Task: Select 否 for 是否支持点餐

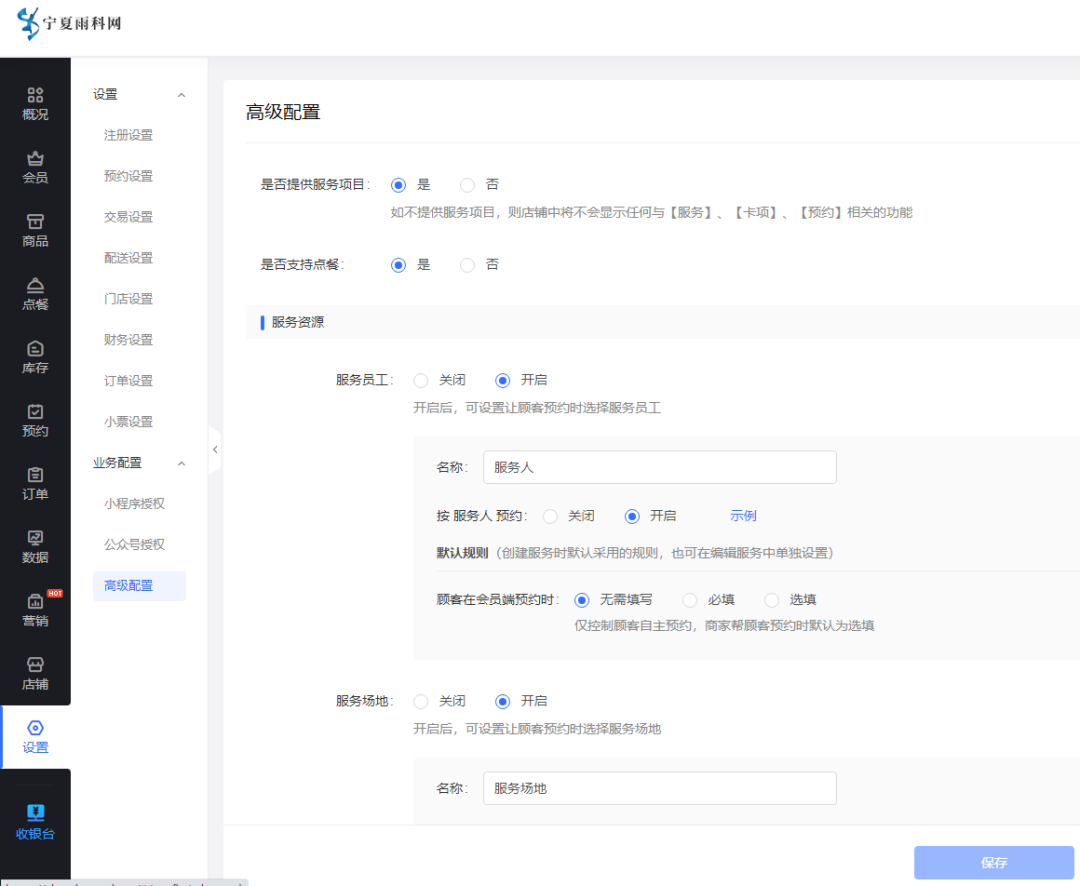Action: 468,265
